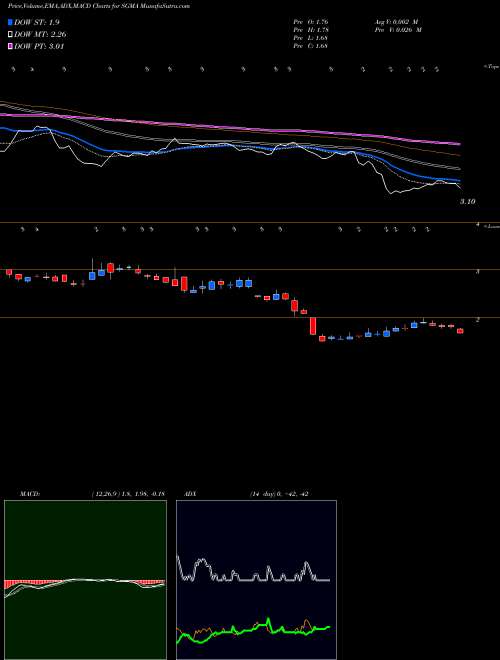Open the ADX indicator chart panel

256,580
